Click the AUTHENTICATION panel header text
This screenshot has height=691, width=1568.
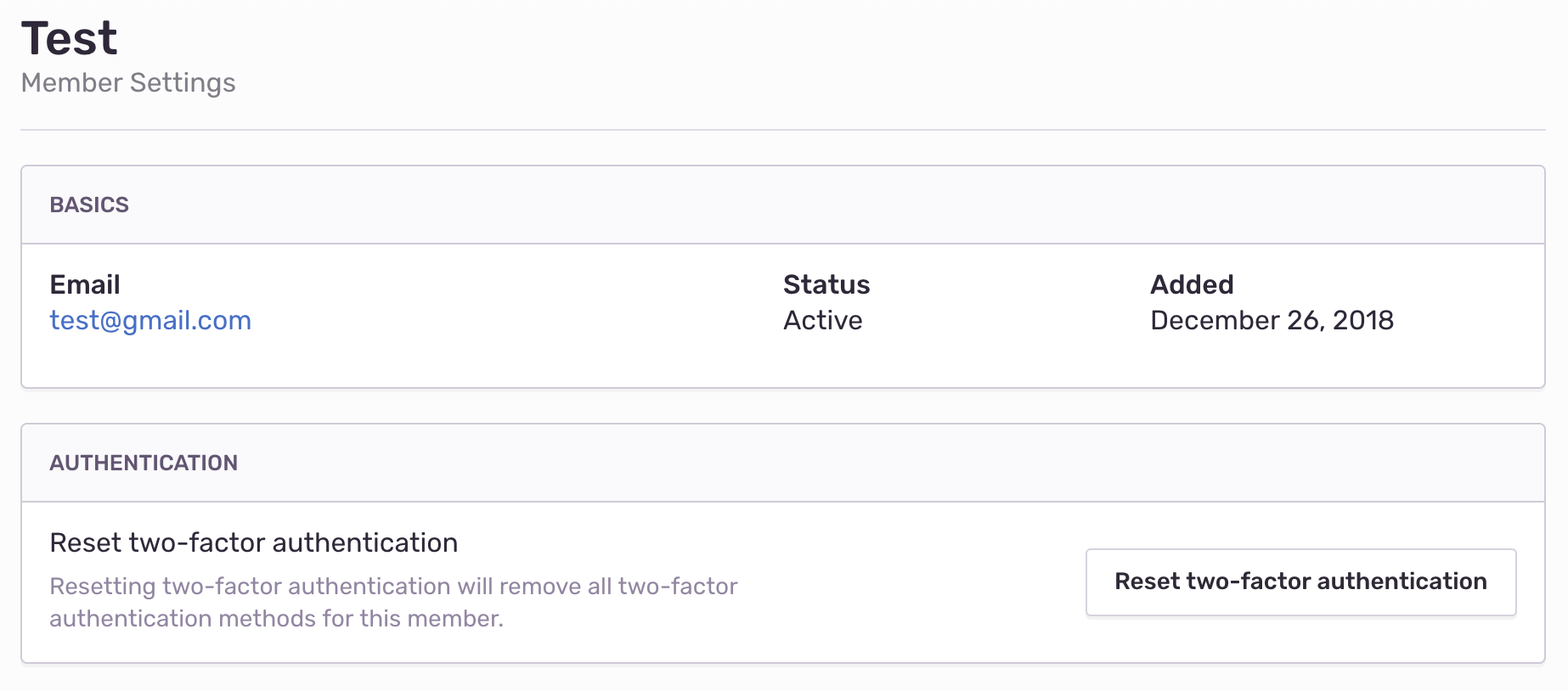(144, 463)
